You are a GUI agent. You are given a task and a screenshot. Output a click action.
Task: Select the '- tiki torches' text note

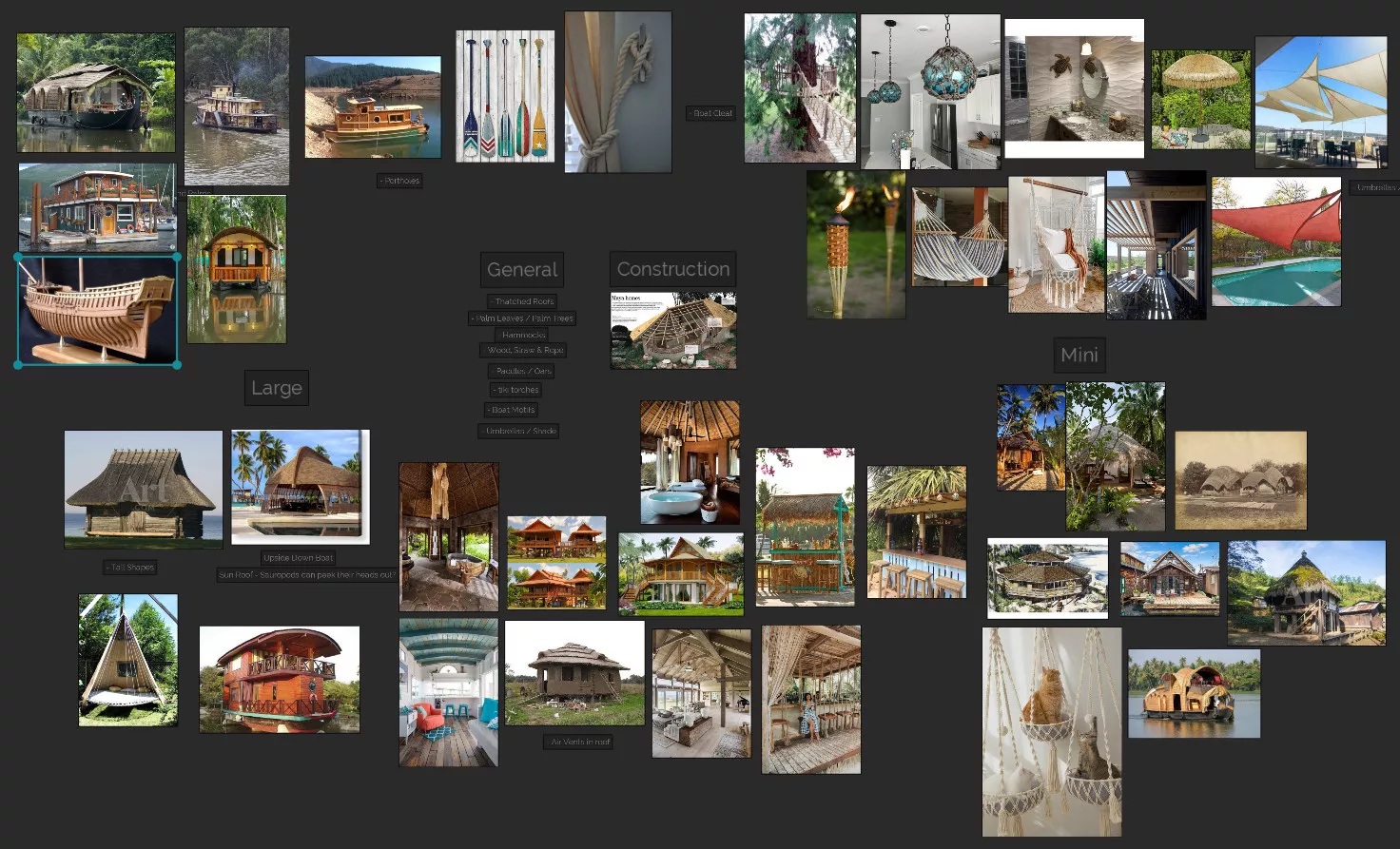pyautogui.click(x=516, y=390)
